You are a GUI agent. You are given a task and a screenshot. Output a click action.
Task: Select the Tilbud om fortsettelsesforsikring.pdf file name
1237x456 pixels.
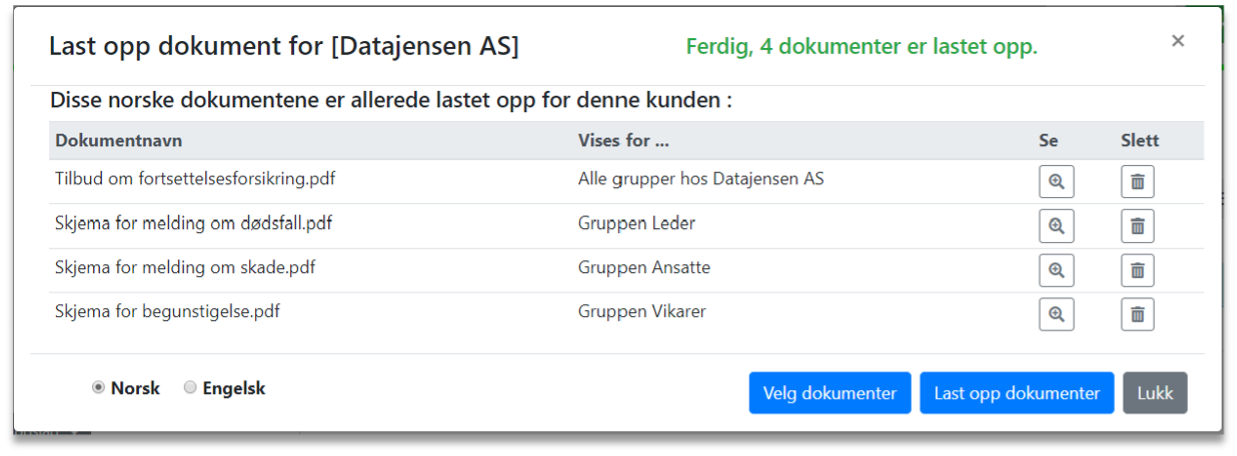click(195, 180)
